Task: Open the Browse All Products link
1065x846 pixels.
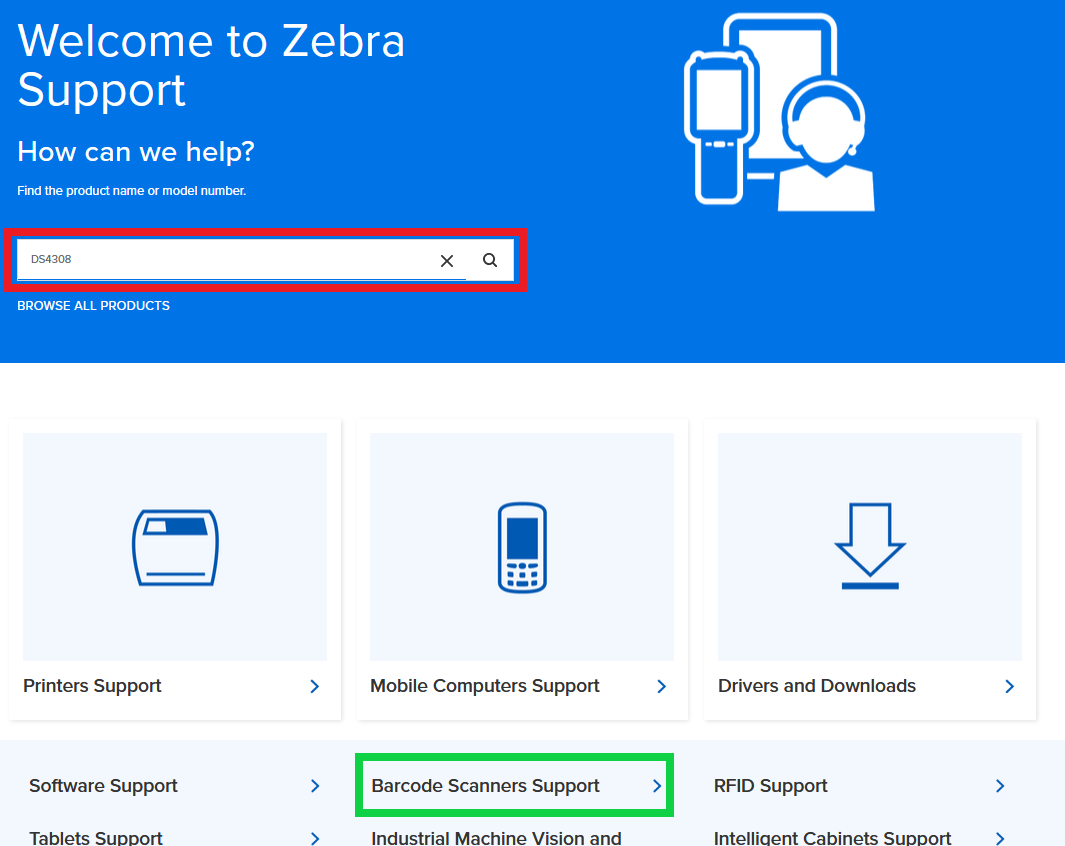Action: tap(93, 305)
